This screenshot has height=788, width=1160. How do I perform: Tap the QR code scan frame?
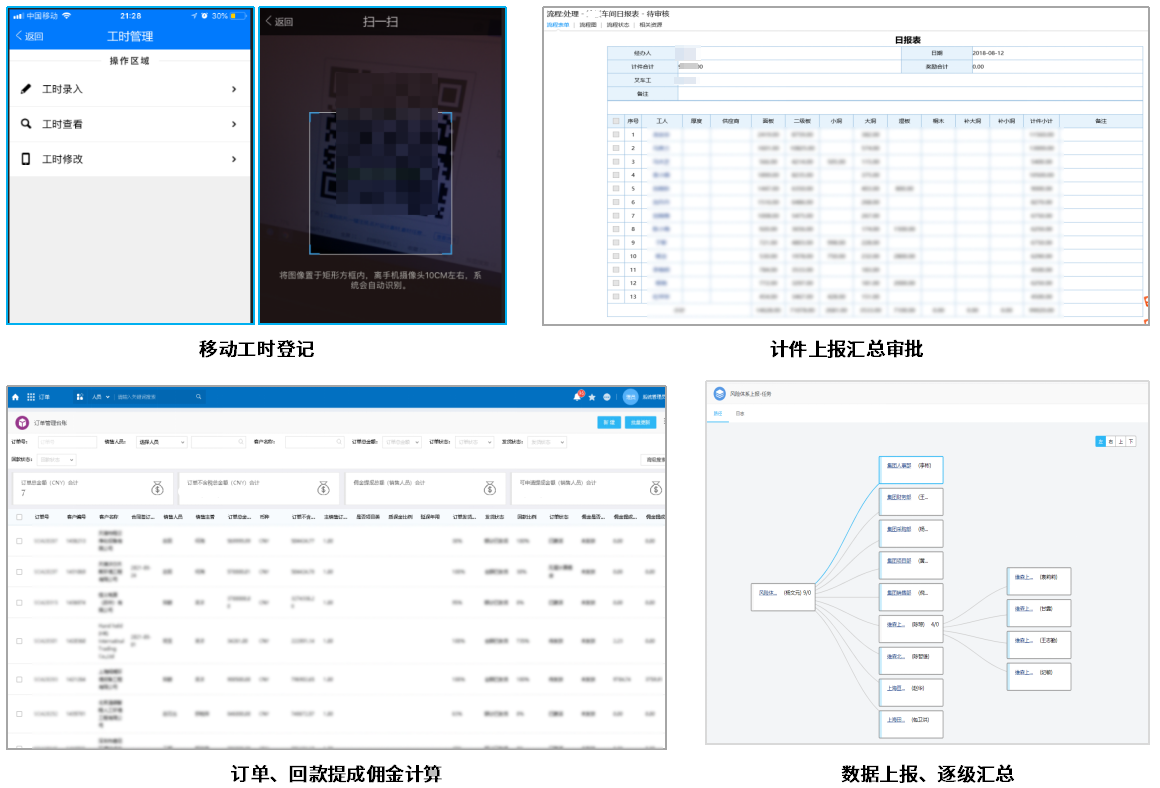(x=380, y=183)
